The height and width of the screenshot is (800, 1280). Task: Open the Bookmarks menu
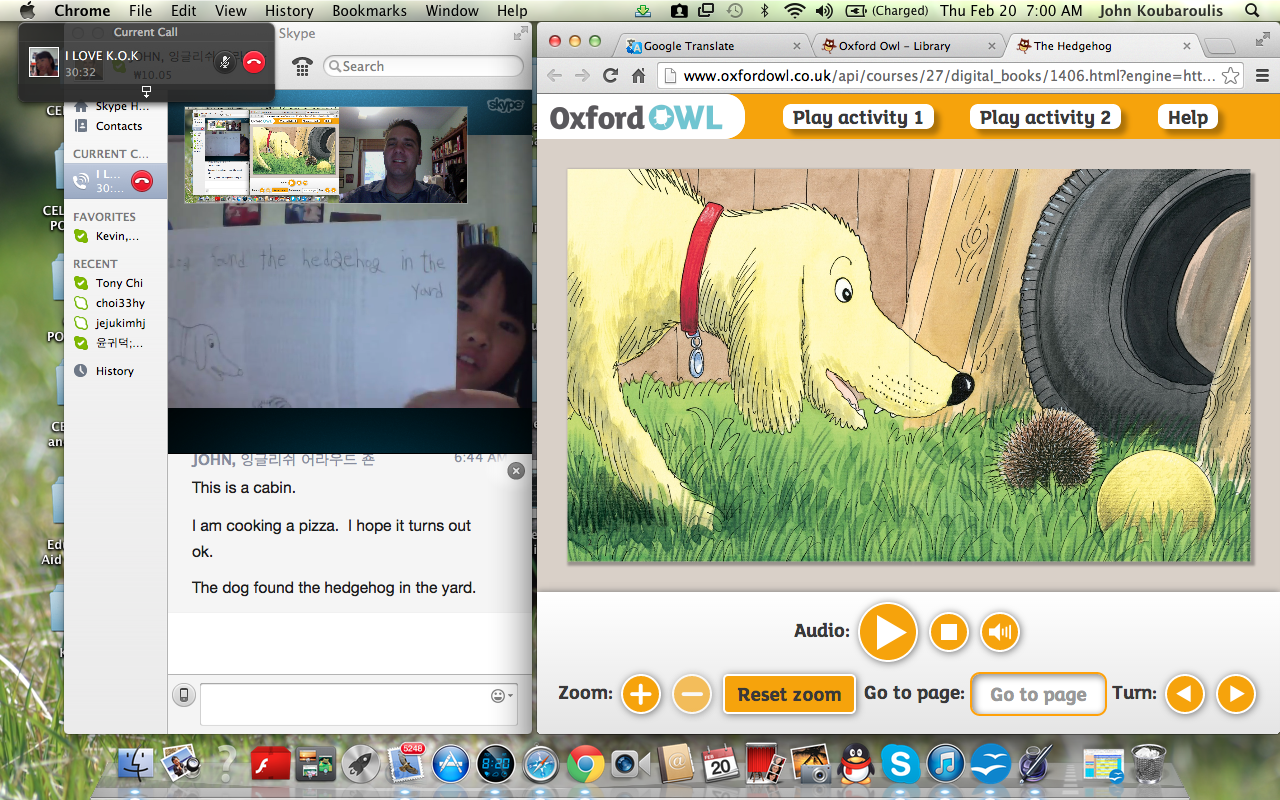pos(370,11)
